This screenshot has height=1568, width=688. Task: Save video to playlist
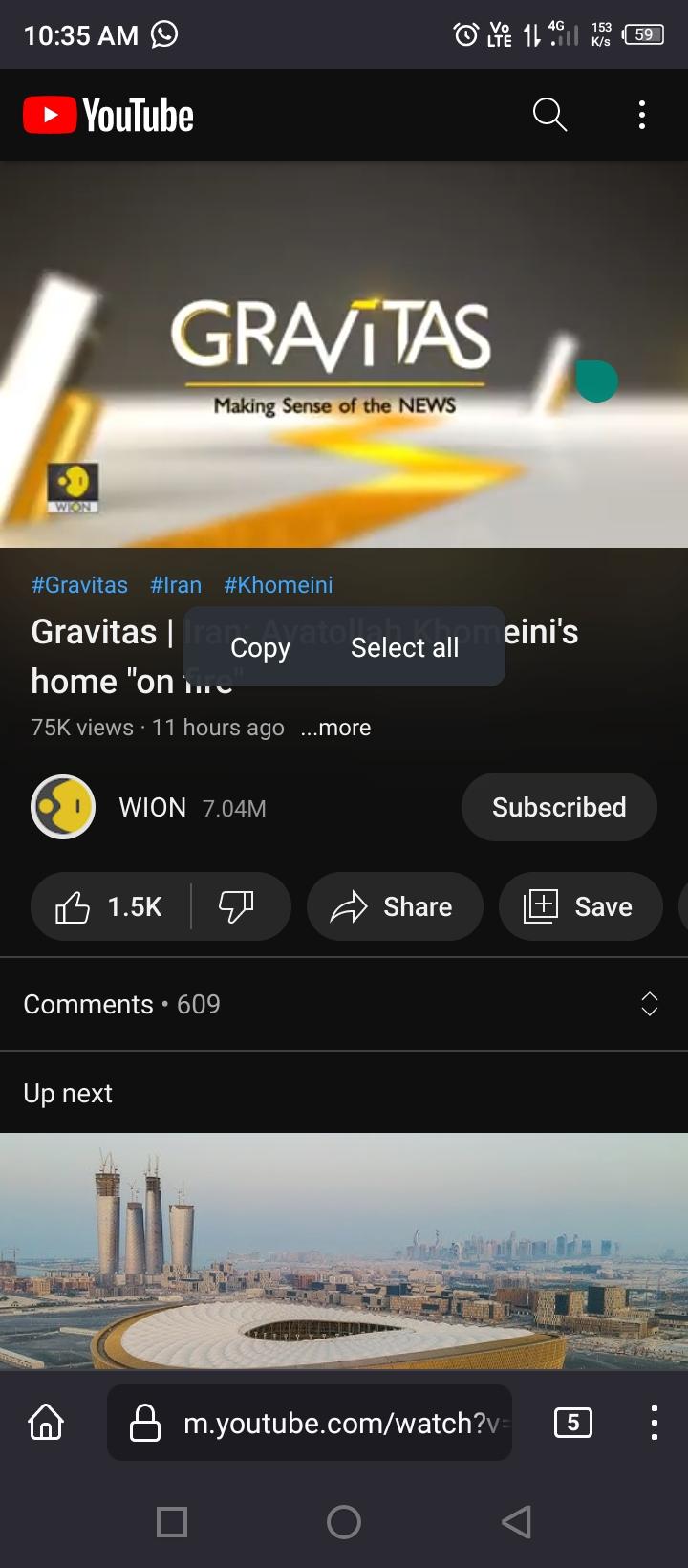[x=580, y=906]
